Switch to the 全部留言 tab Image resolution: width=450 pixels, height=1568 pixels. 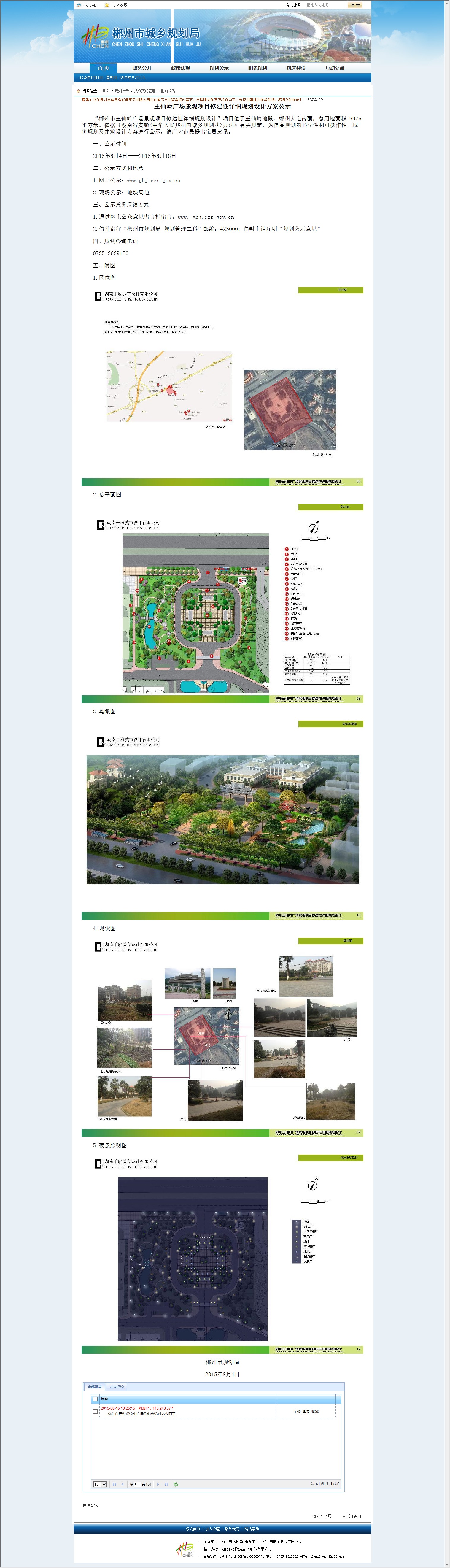(94, 1387)
